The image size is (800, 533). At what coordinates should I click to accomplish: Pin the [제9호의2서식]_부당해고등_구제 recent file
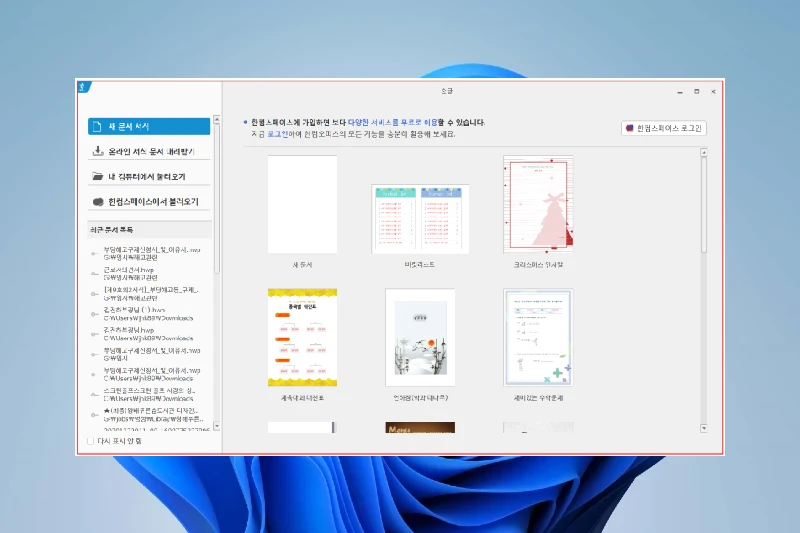click(x=94, y=294)
